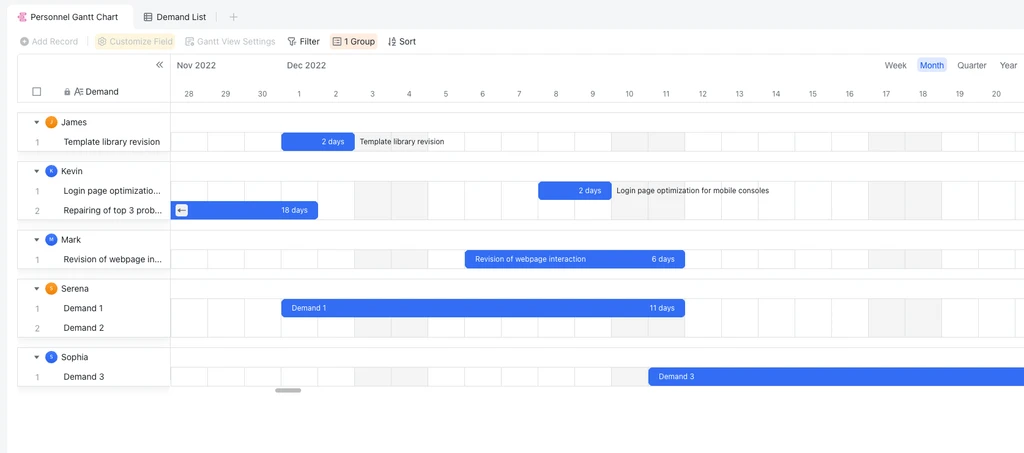Open Gantt View Settings
Screen dimensions: 1024x453
pyautogui.click(x=230, y=42)
